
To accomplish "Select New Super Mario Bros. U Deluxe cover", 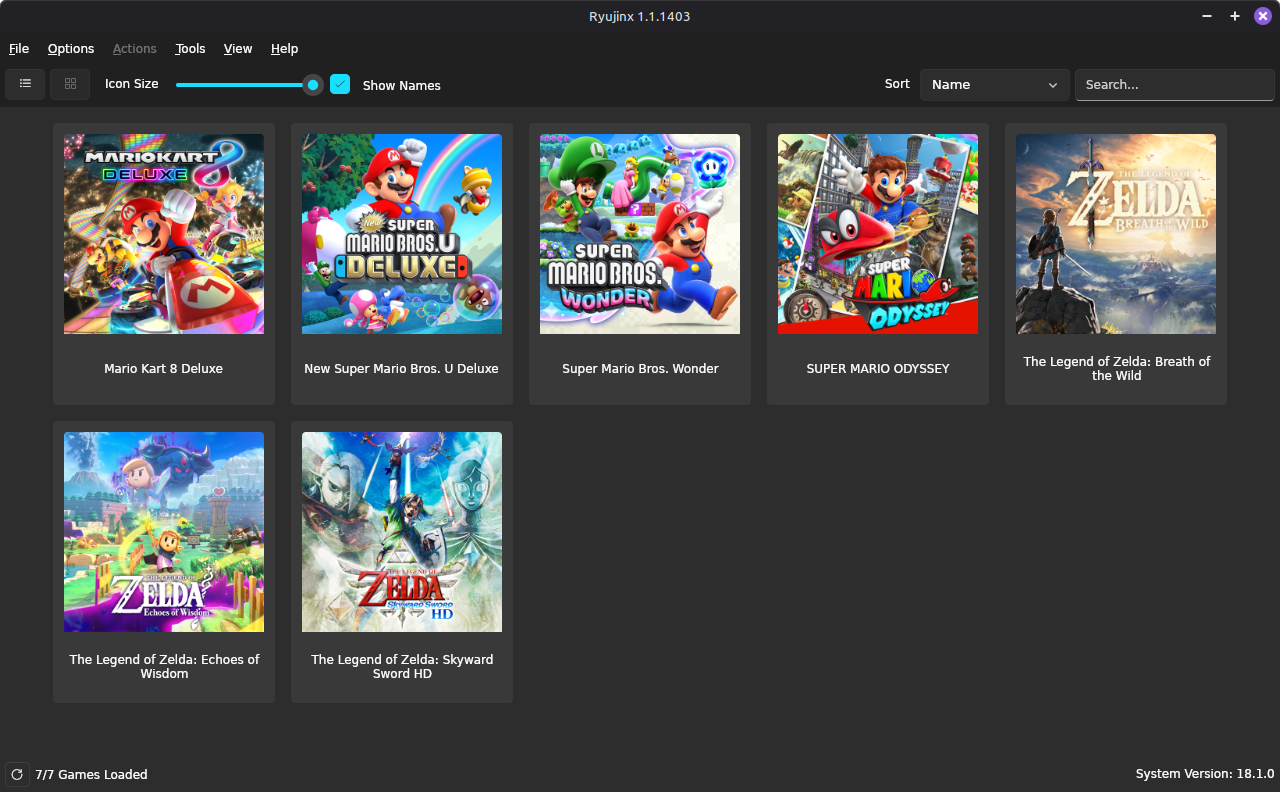I will click(402, 234).
